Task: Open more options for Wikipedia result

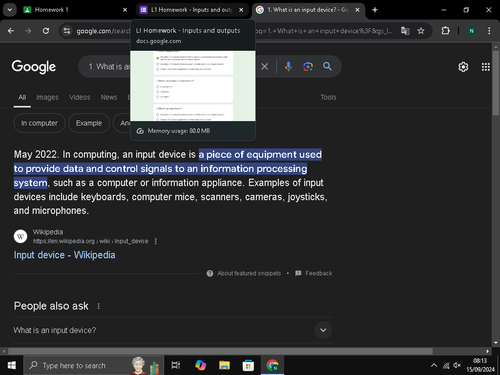Action: coord(156,241)
